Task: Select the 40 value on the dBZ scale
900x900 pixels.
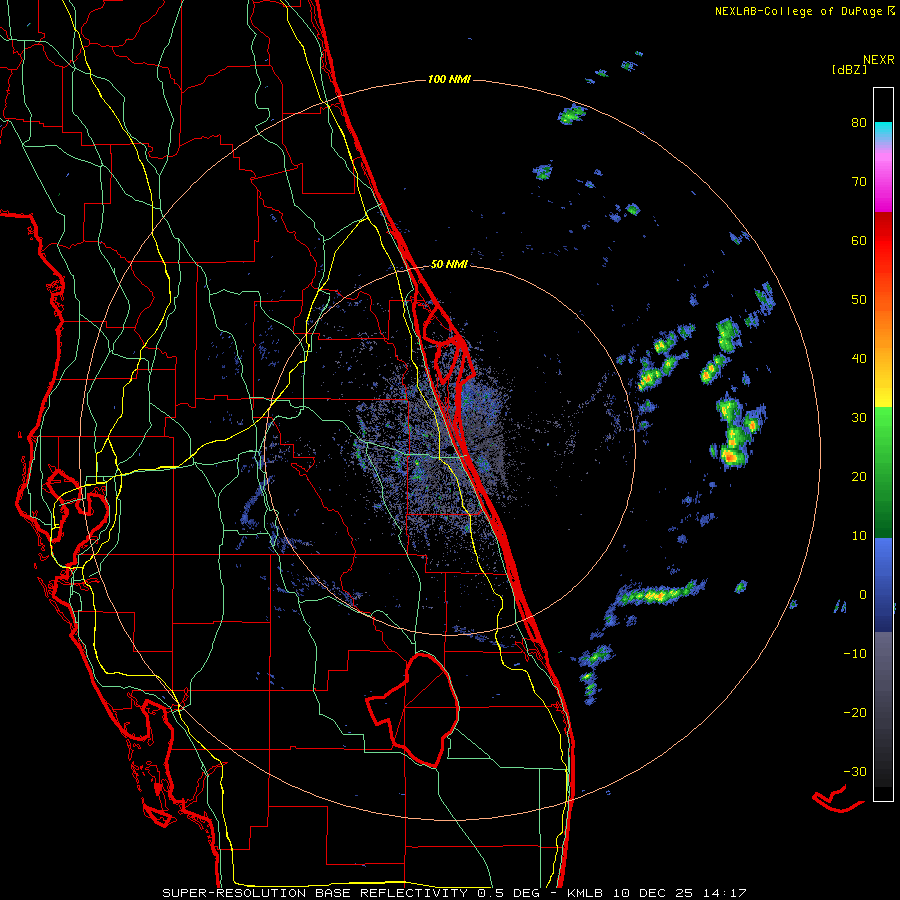Action: tap(859, 359)
